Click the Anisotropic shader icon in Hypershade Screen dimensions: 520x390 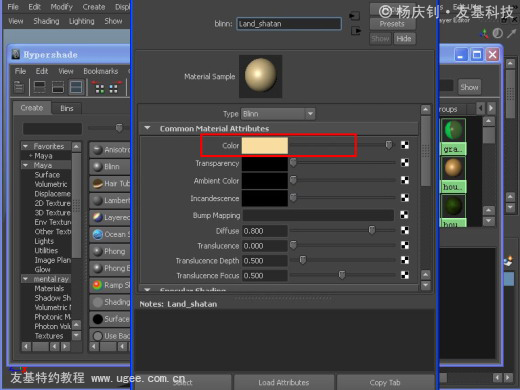tap(98, 150)
